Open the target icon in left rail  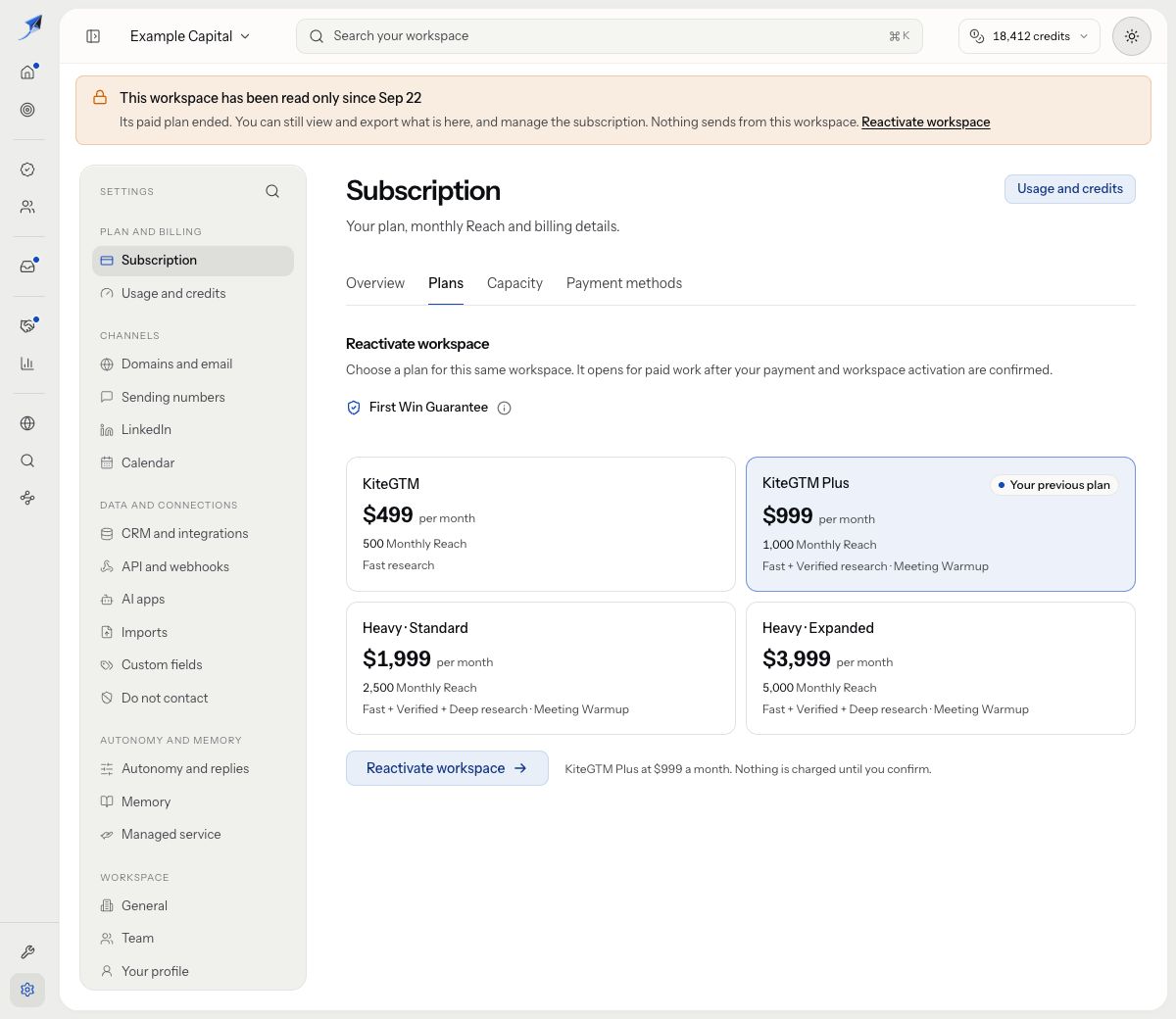coord(27,110)
